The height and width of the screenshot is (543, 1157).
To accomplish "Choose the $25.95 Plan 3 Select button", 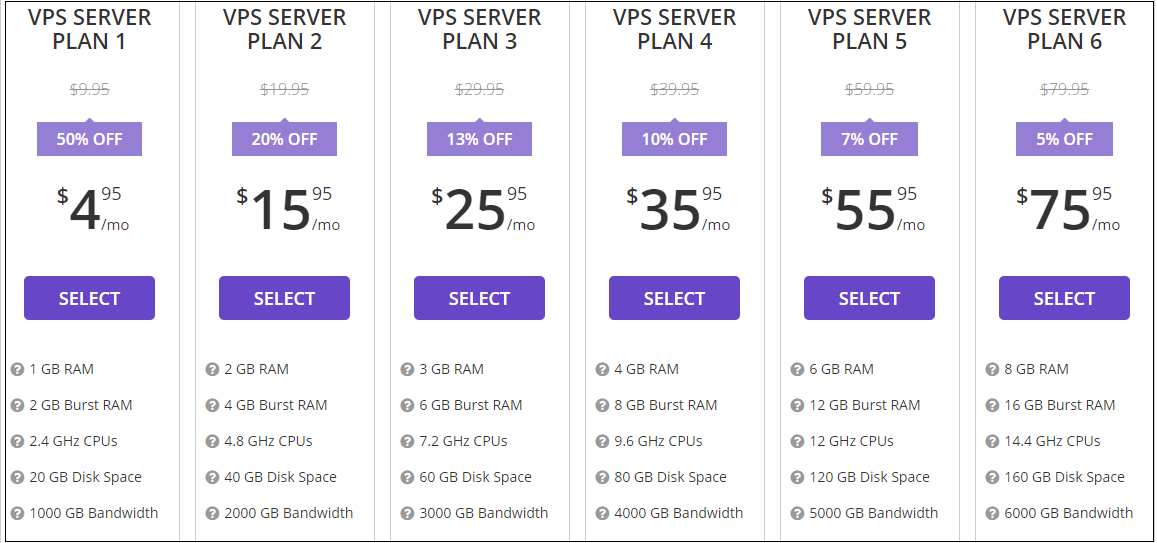I will tap(479, 298).
